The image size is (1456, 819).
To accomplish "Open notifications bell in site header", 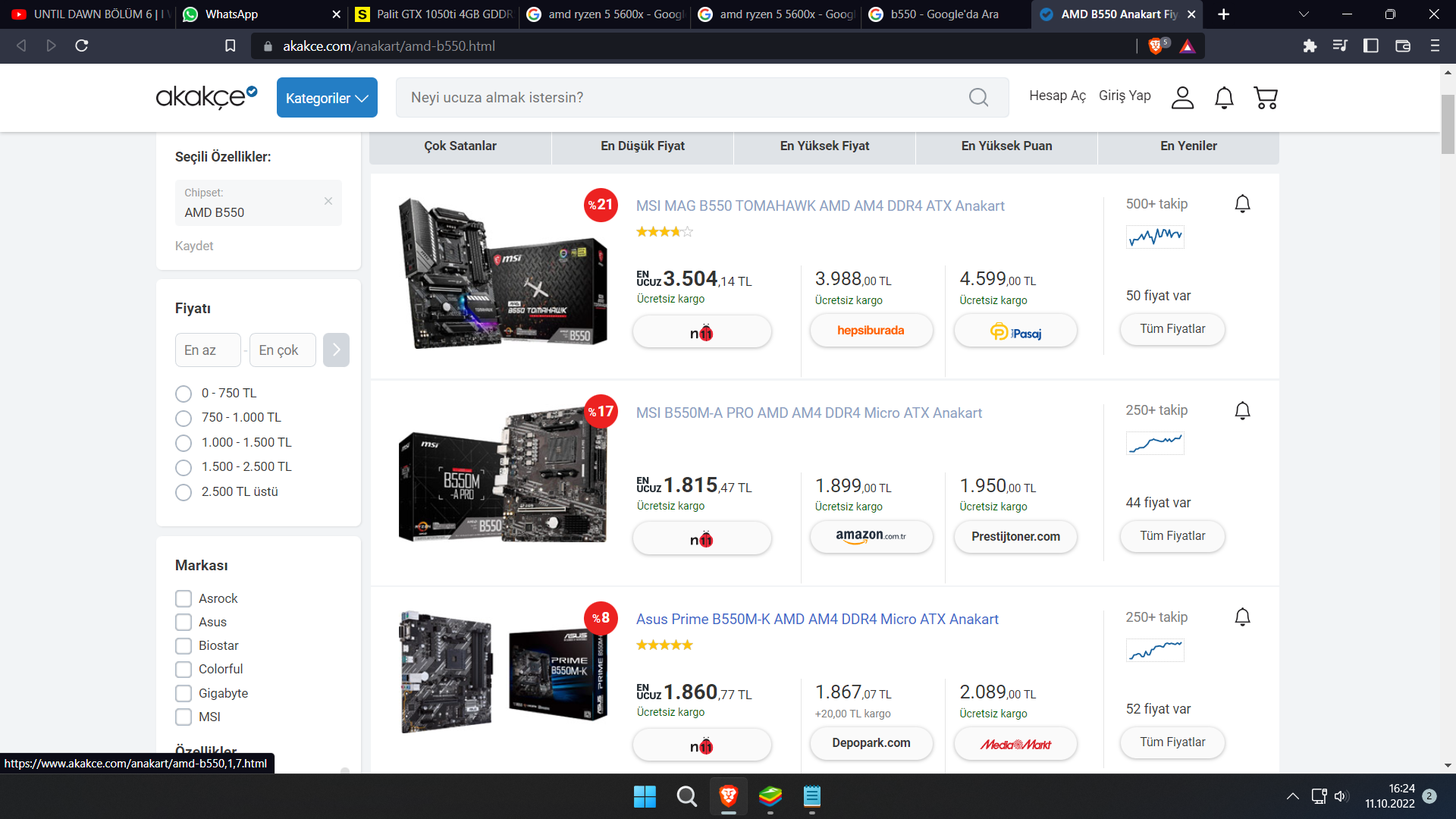I will pyautogui.click(x=1224, y=98).
